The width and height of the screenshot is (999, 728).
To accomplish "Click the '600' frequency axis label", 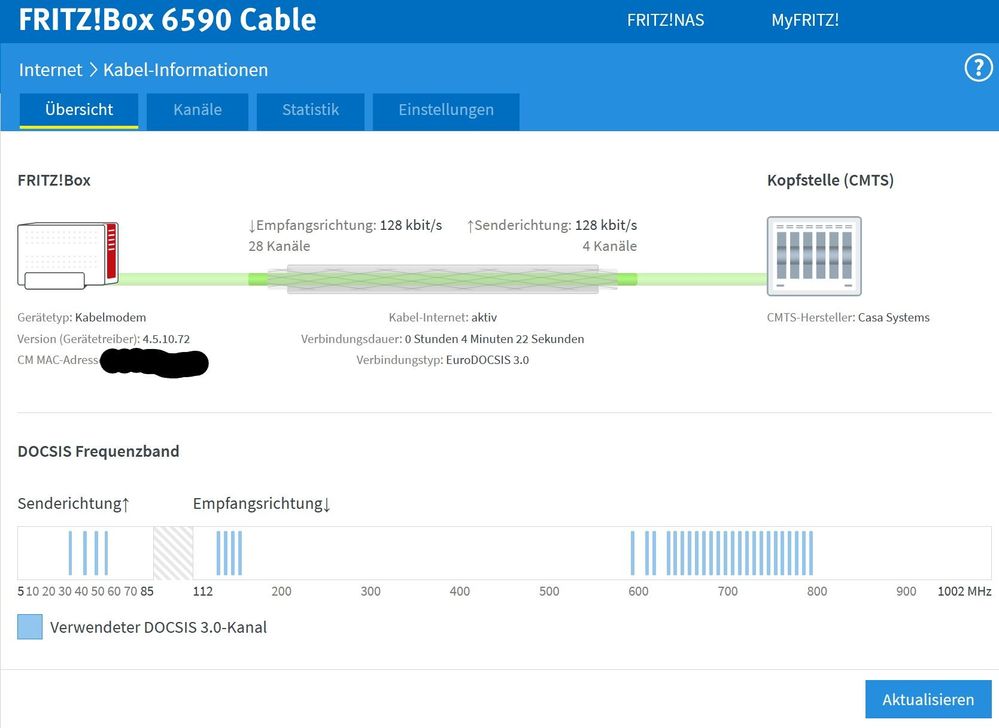I will tap(638, 591).
